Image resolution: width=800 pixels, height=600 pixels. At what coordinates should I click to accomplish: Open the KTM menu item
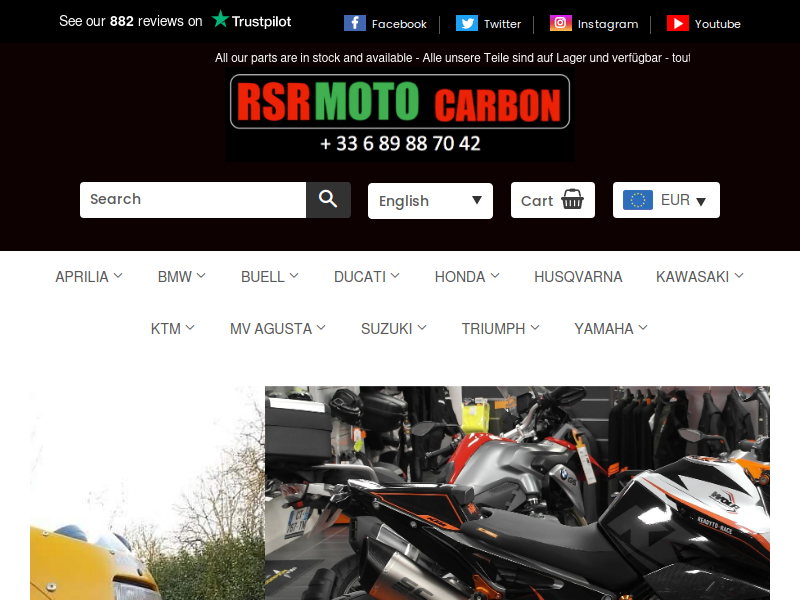(172, 329)
